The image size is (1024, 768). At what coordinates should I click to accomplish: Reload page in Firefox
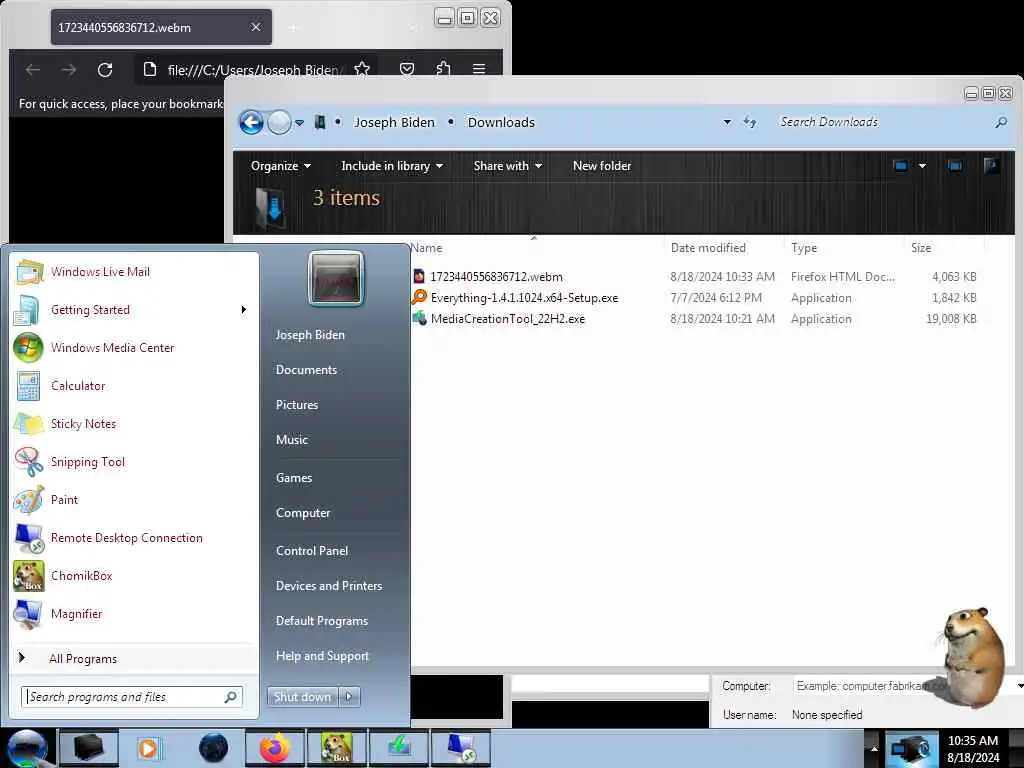[104, 69]
